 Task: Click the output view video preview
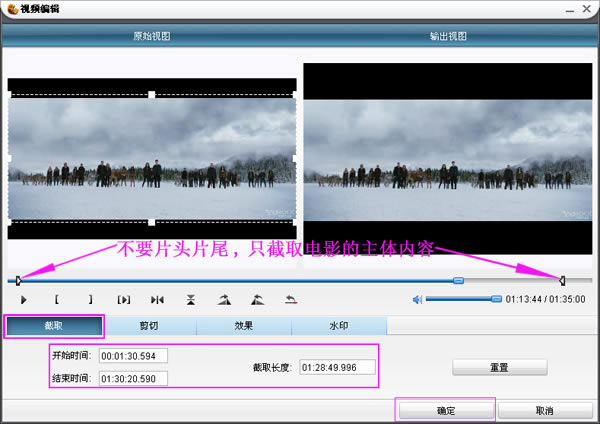click(448, 158)
